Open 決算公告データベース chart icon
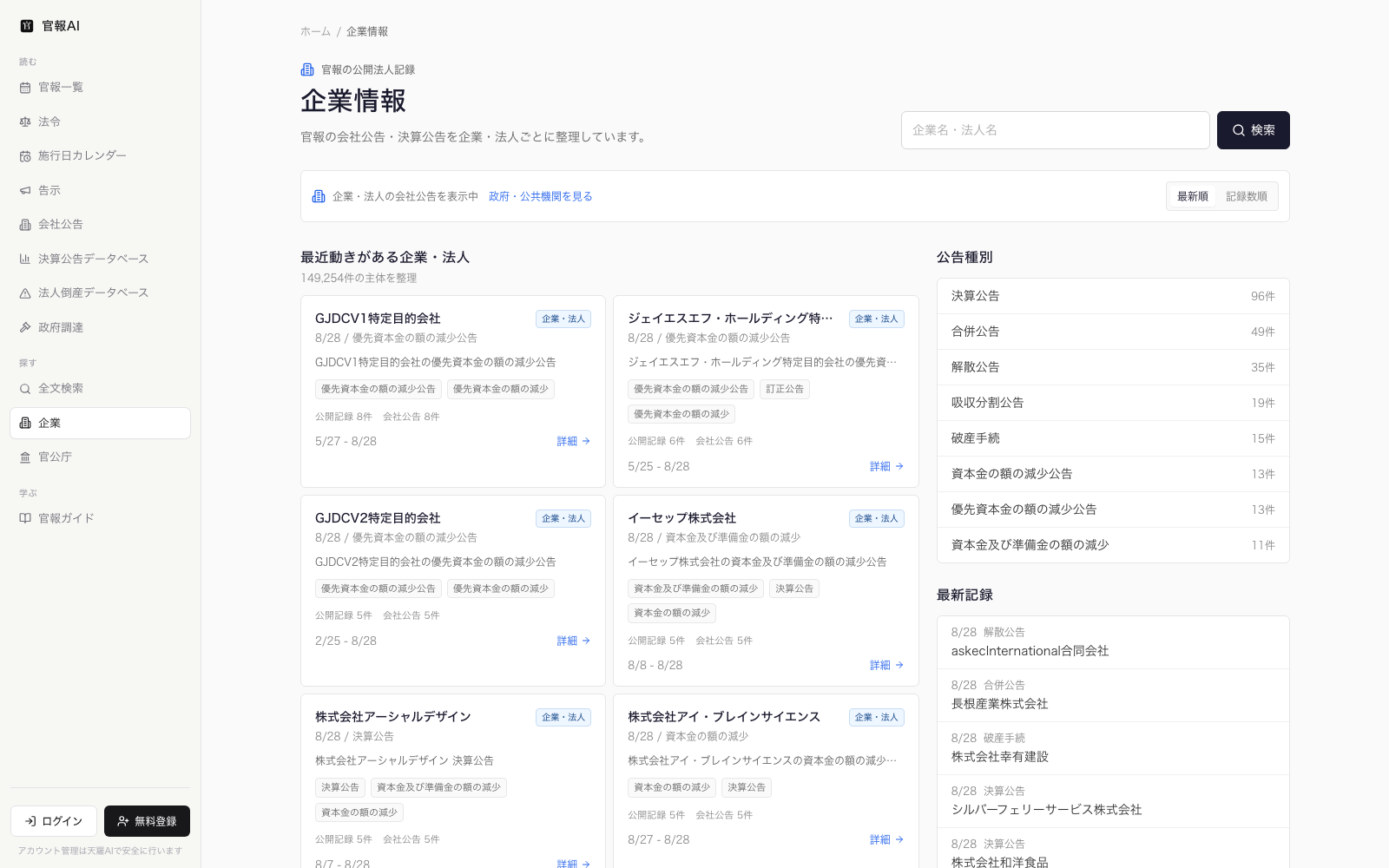Viewport: 1389px width, 868px height. tap(25, 259)
